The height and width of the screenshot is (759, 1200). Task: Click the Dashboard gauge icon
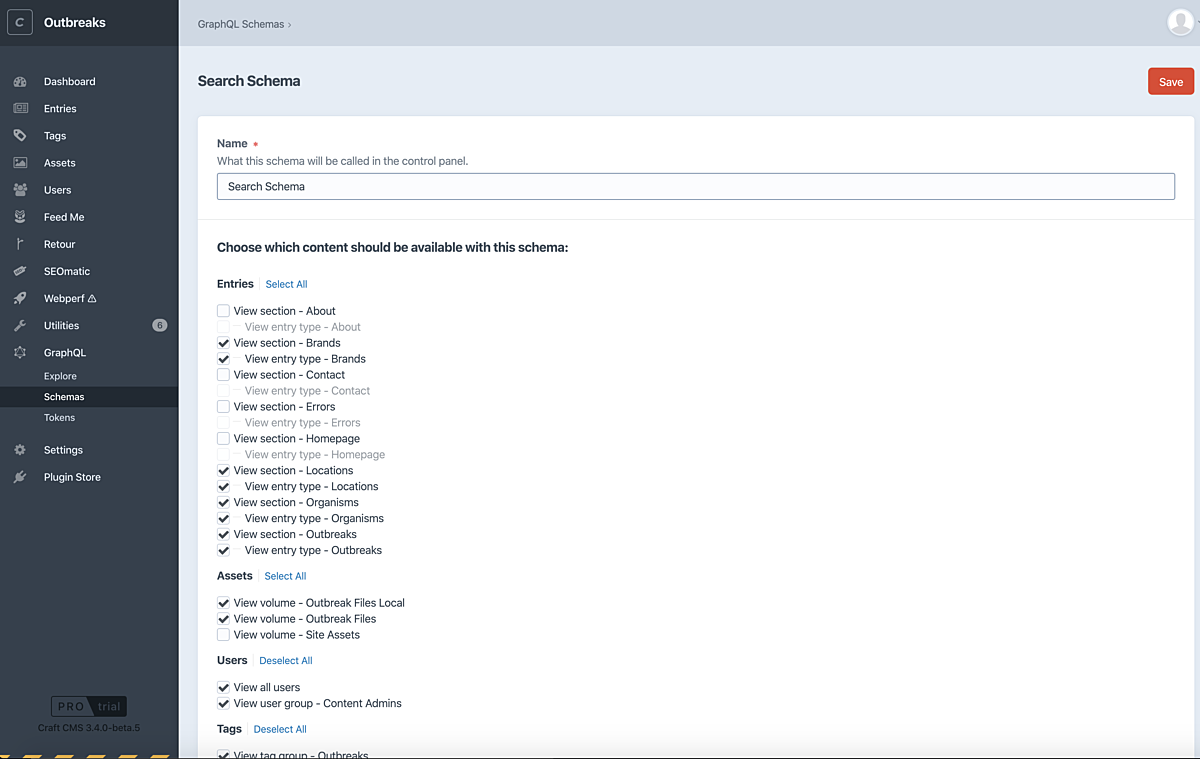click(x=20, y=81)
